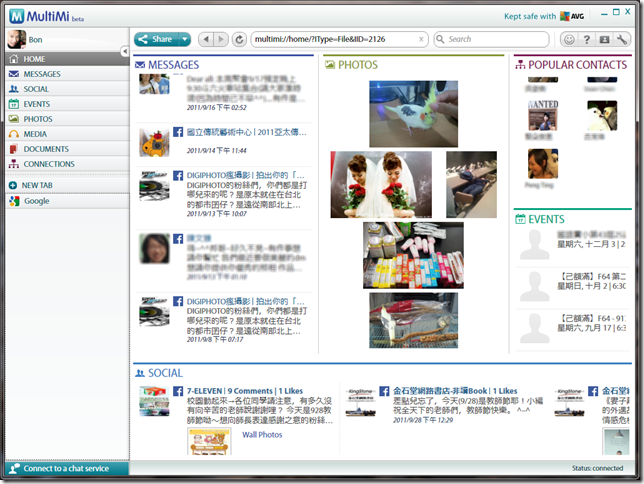Go back using the back arrow
This screenshot has width=644, height=484.
coord(205,40)
